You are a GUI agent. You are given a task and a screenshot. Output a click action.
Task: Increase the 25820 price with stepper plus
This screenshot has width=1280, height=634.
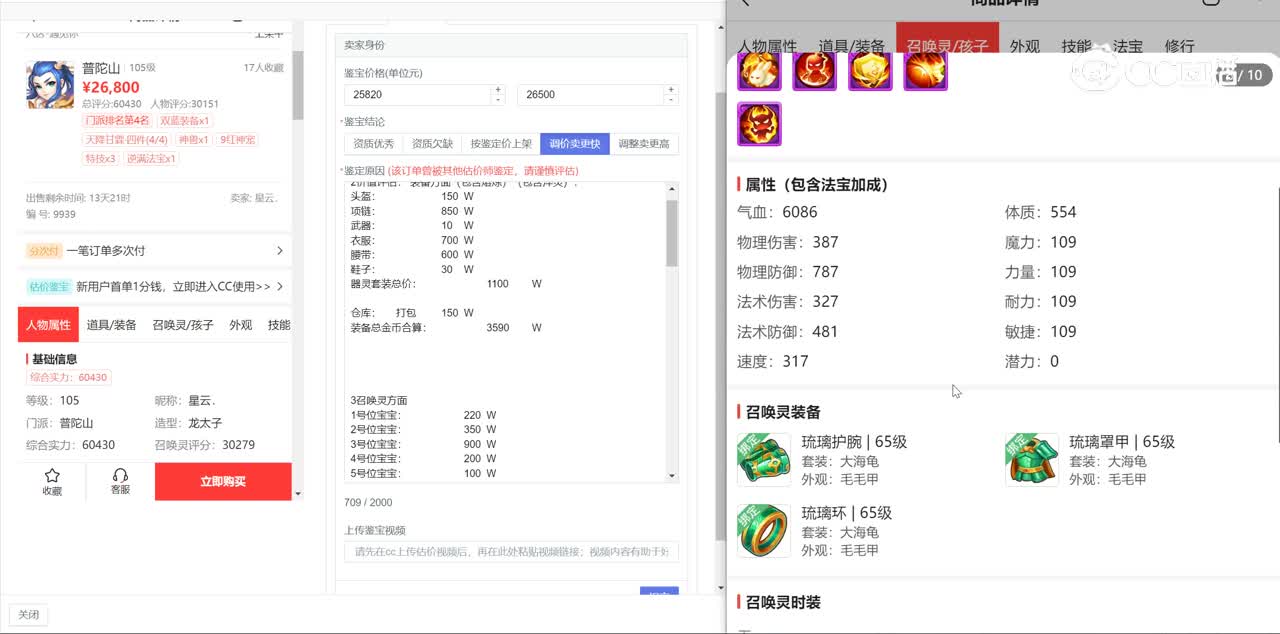(x=498, y=89)
